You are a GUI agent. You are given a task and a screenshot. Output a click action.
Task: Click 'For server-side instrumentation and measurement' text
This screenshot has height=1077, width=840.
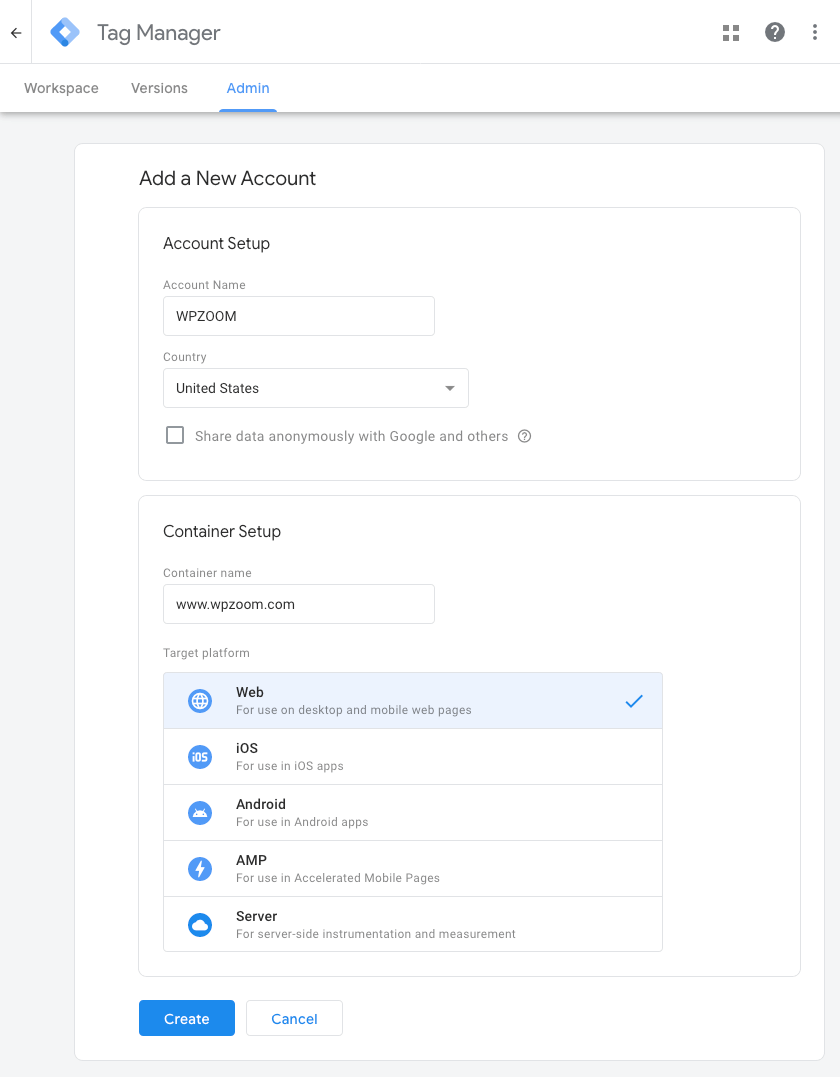pos(376,934)
